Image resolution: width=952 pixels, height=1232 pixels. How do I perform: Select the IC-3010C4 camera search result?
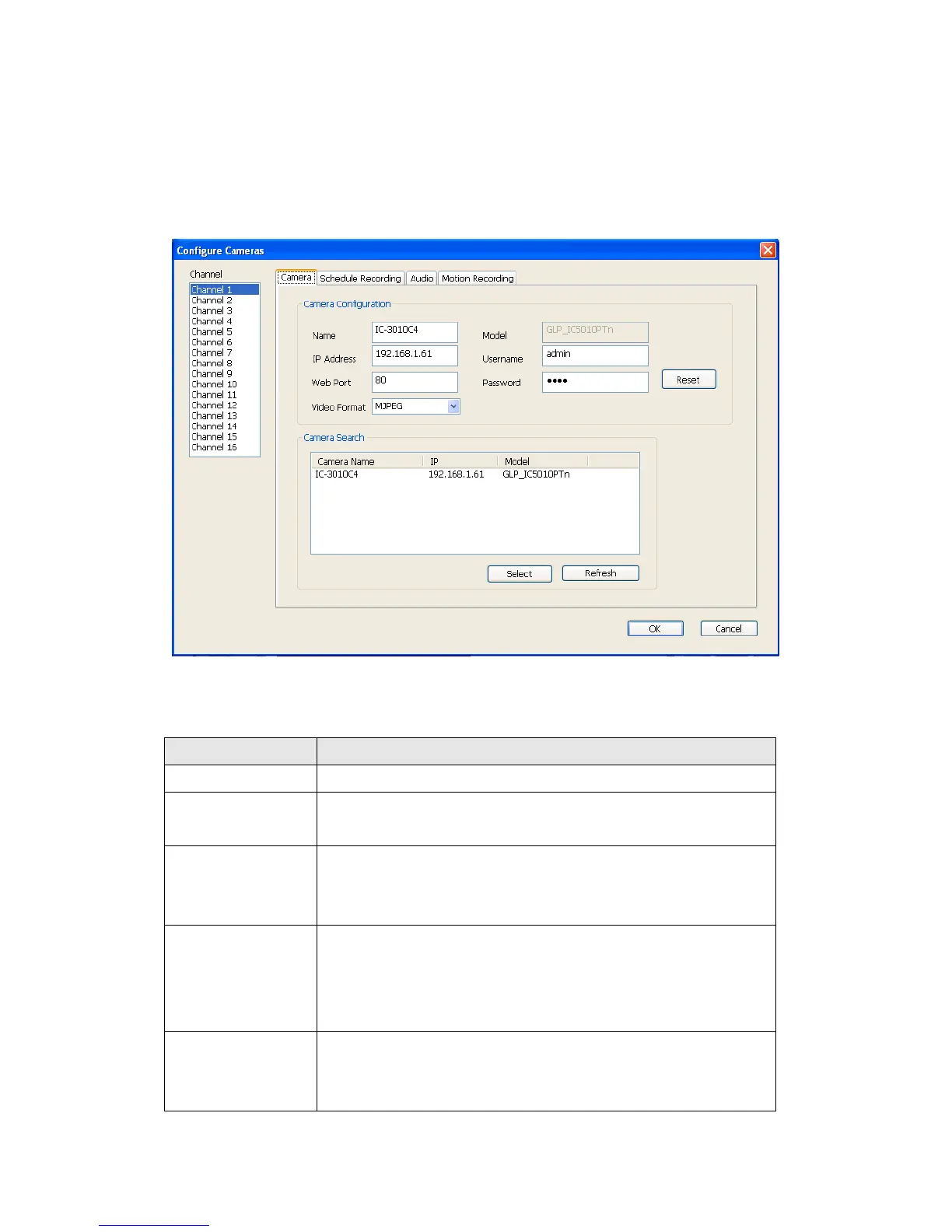click(337, 474)
